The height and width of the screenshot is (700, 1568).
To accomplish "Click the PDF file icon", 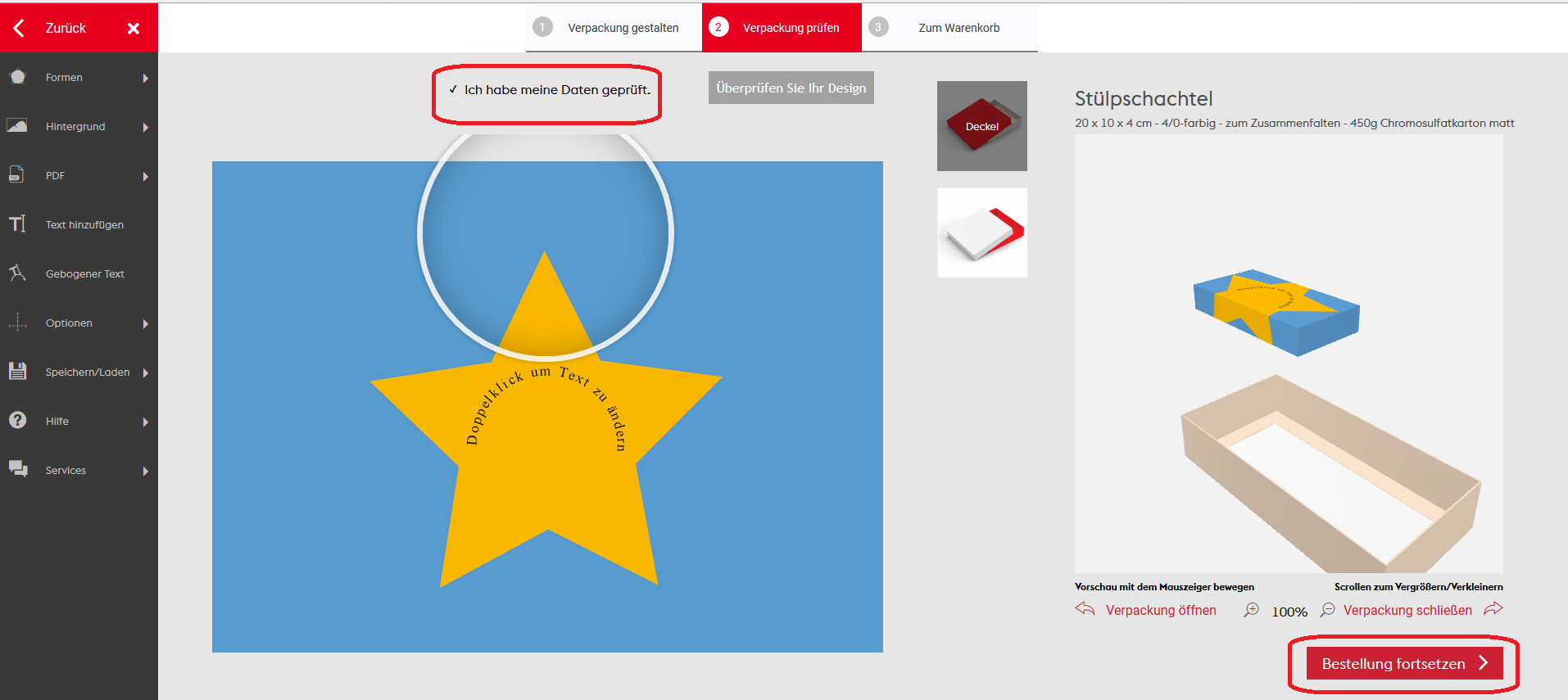I will 16,174.
